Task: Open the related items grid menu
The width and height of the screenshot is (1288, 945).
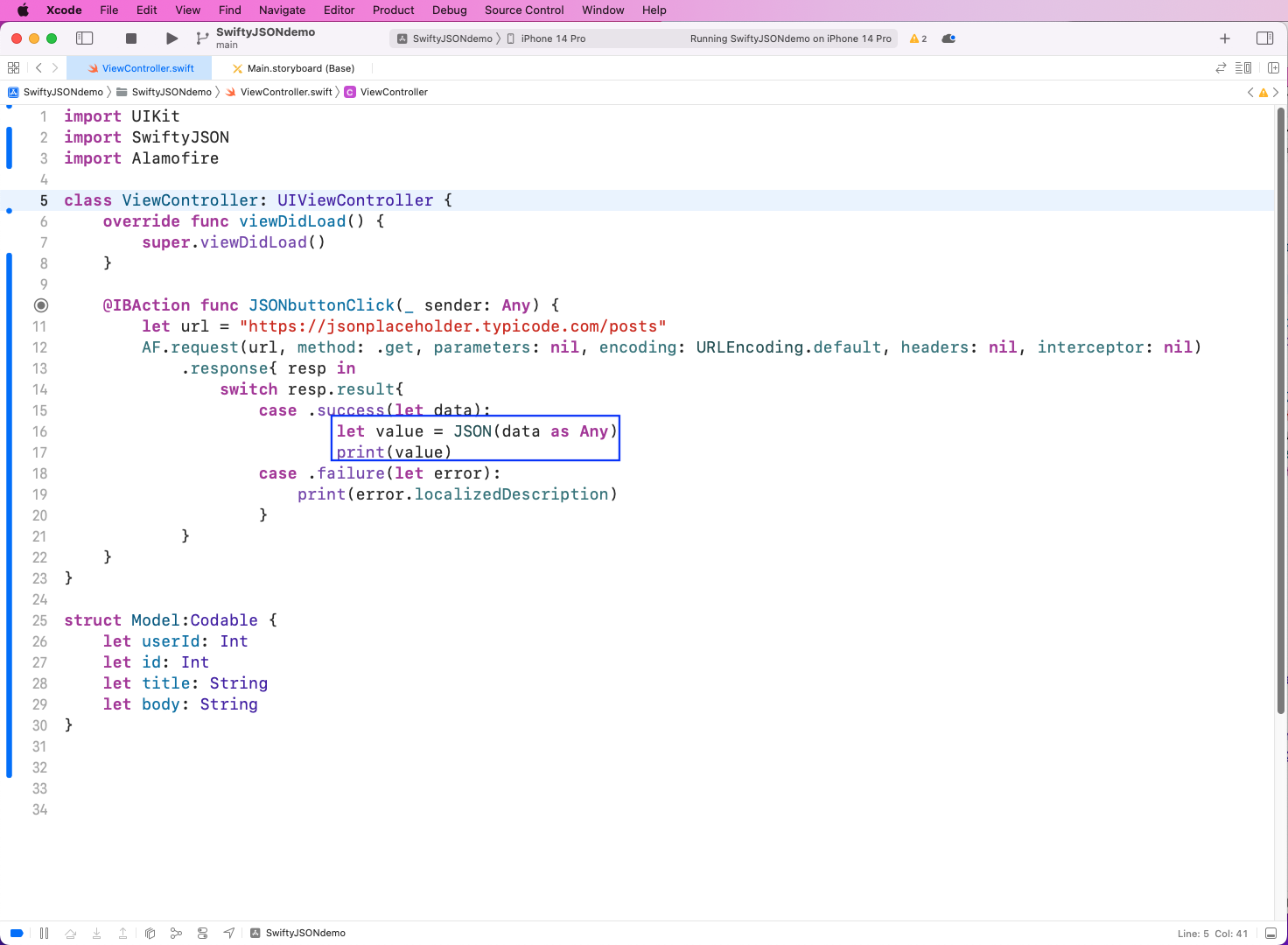Action: click(13, 67)
